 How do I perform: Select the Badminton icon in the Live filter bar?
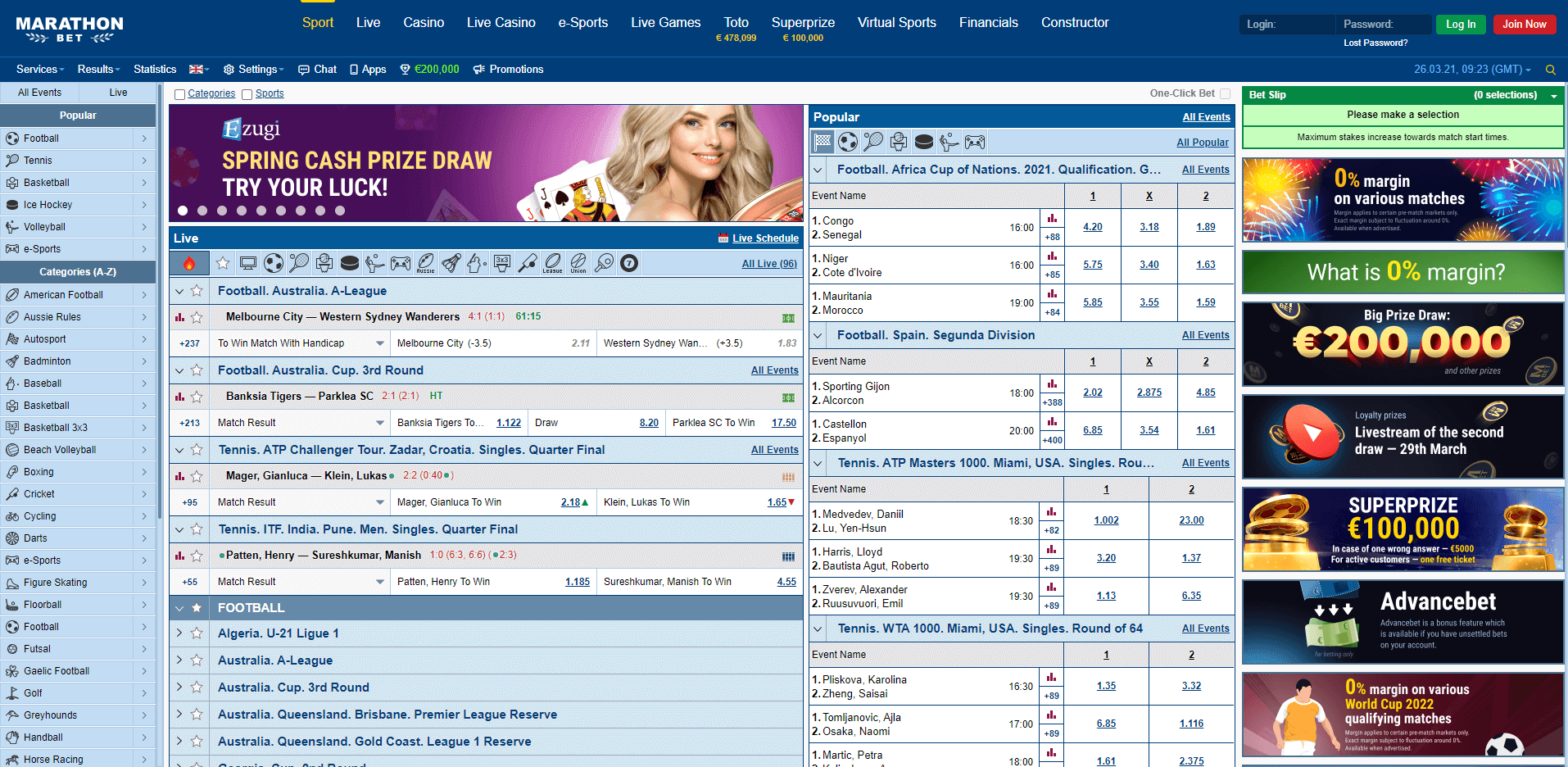point(451,262)
